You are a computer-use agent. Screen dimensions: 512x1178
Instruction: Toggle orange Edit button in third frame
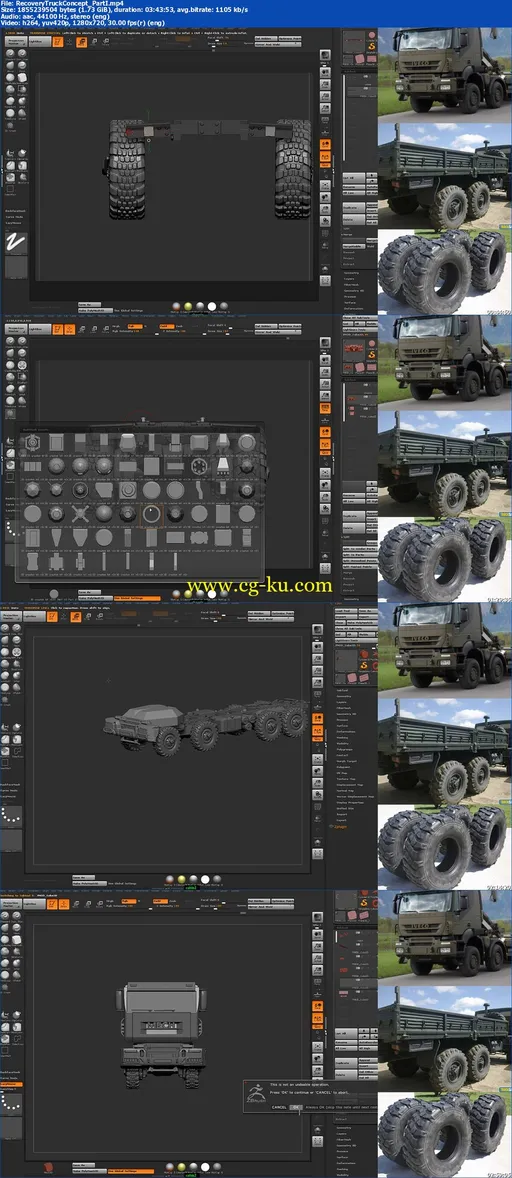[x=53, y=617]
